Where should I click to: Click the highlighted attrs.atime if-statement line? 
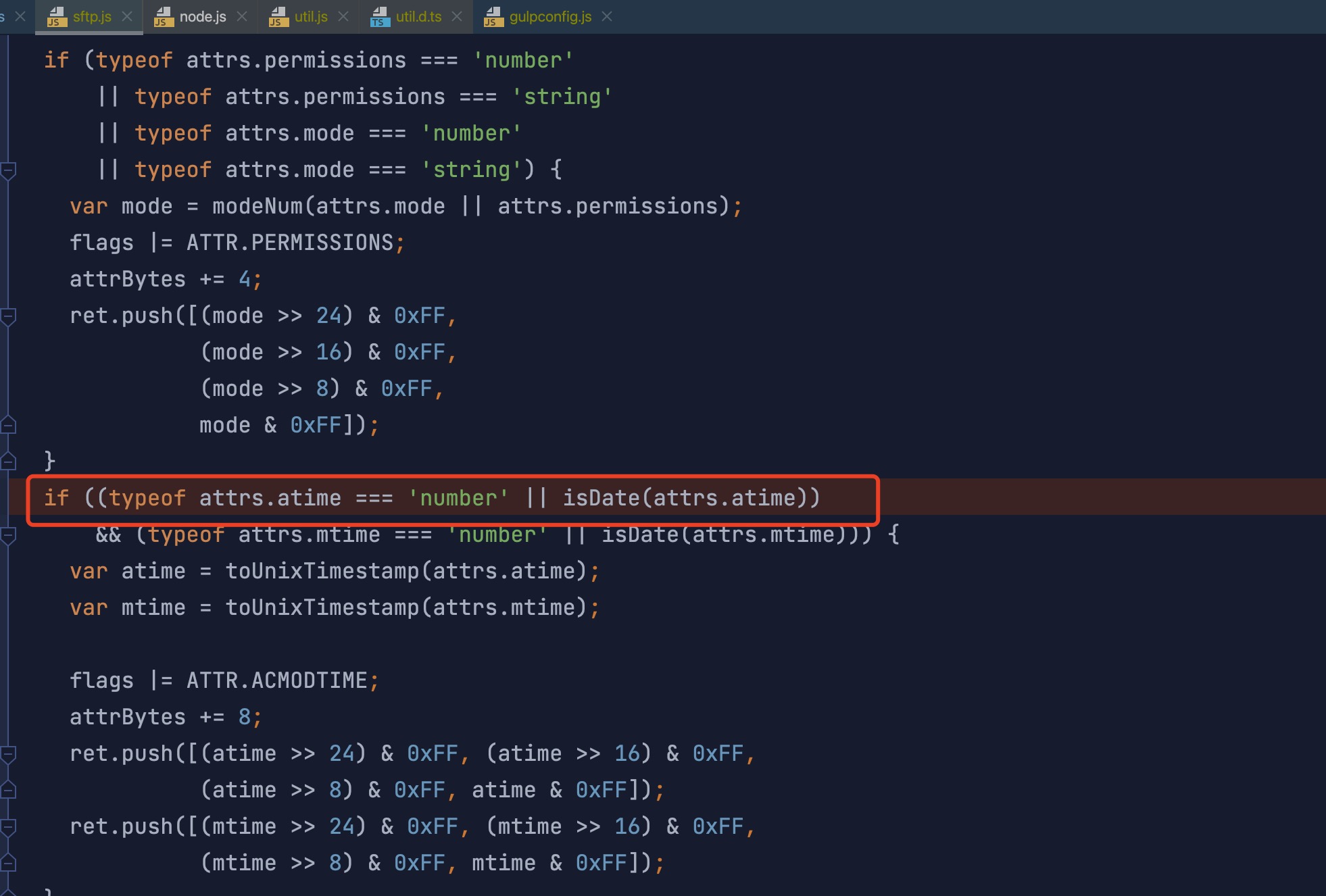point(433,499)
